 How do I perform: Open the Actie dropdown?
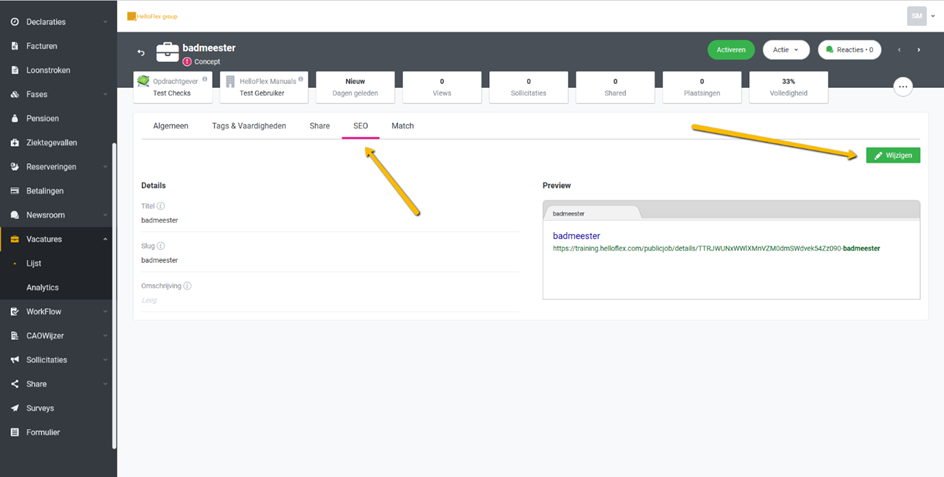tap(785, 50)
